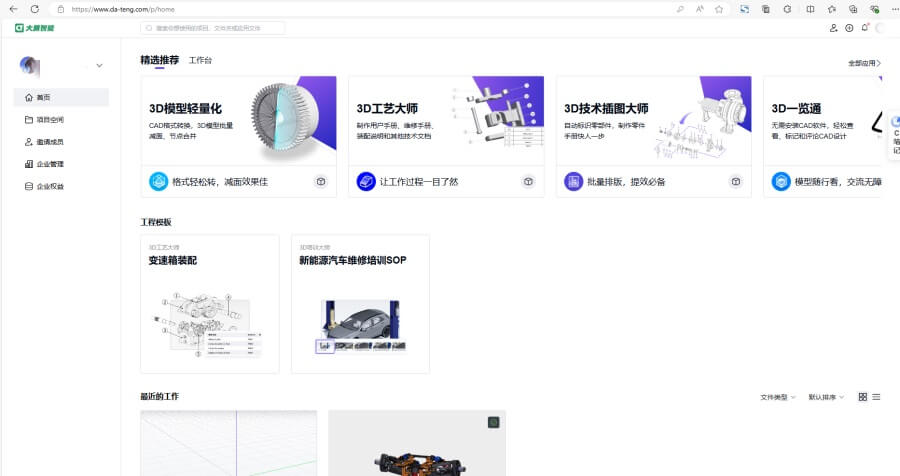Open the invite-user icon in the header

pos(833,28)
